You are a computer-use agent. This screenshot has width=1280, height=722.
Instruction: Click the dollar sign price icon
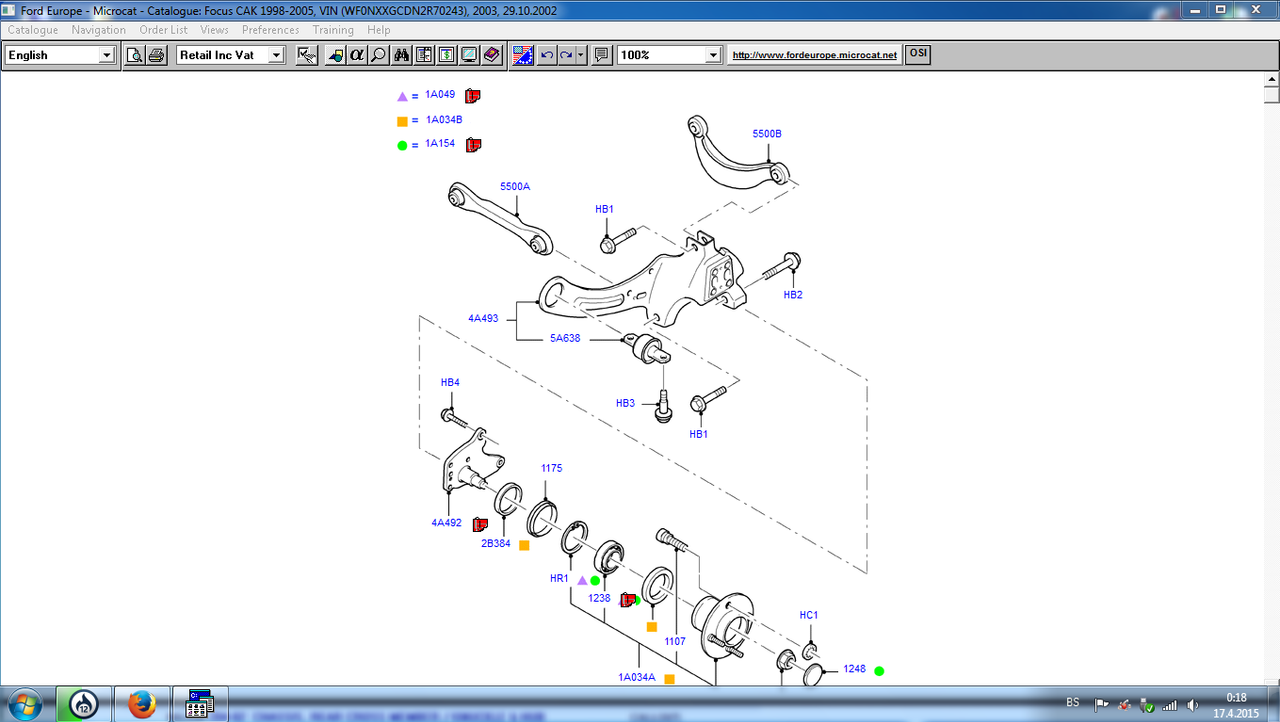point(447,55)
